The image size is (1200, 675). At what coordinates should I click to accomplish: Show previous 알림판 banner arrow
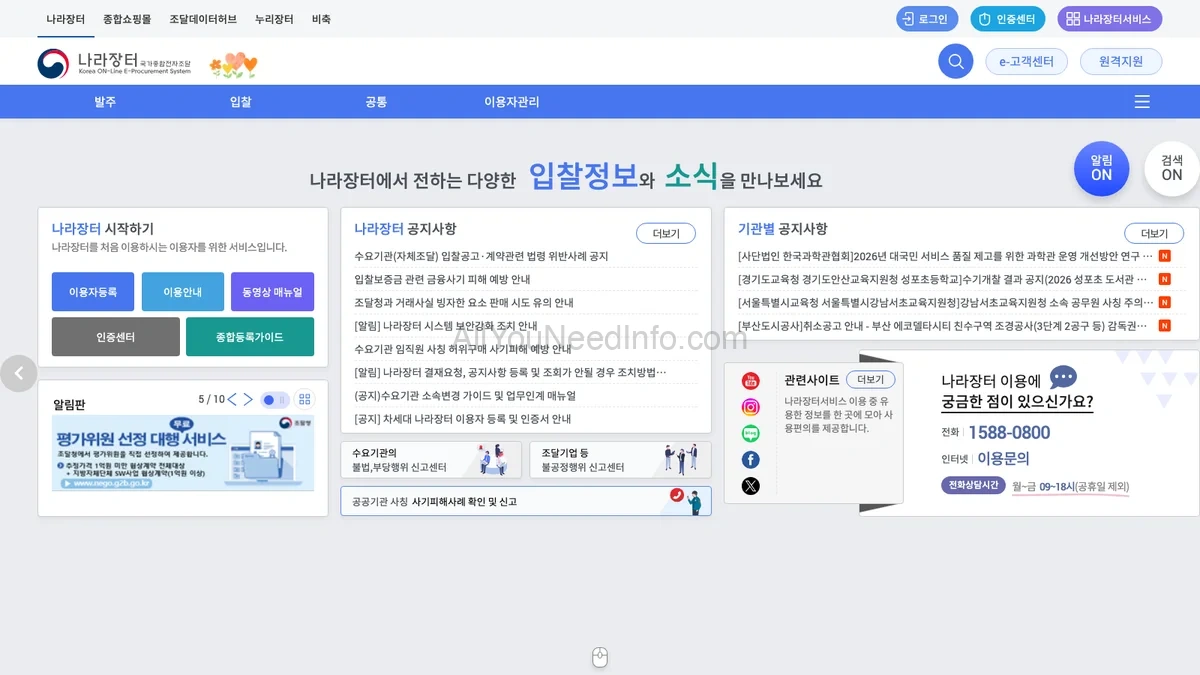pyautogui.click(x=233, y=399)
